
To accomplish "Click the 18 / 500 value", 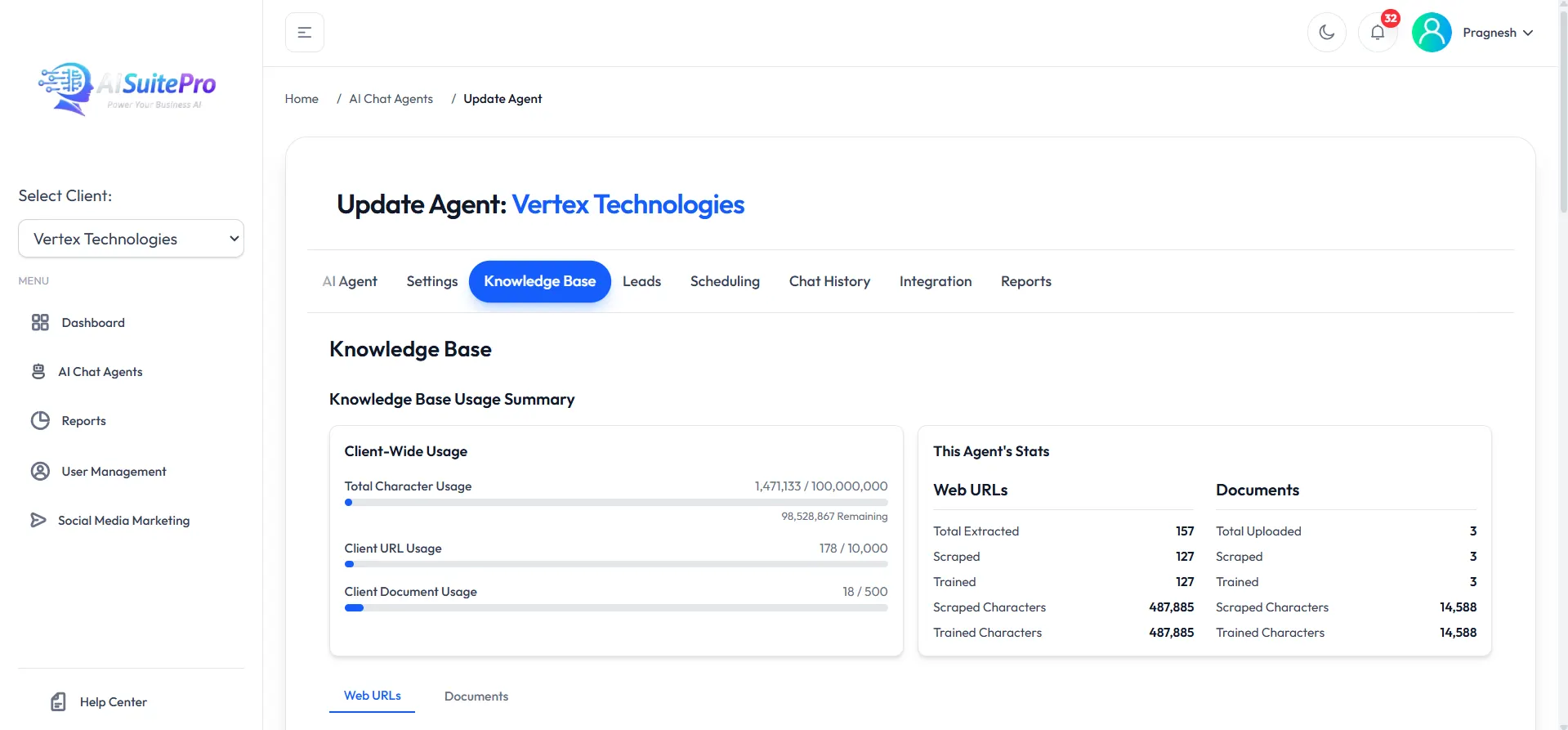I will tap(865, 592).
